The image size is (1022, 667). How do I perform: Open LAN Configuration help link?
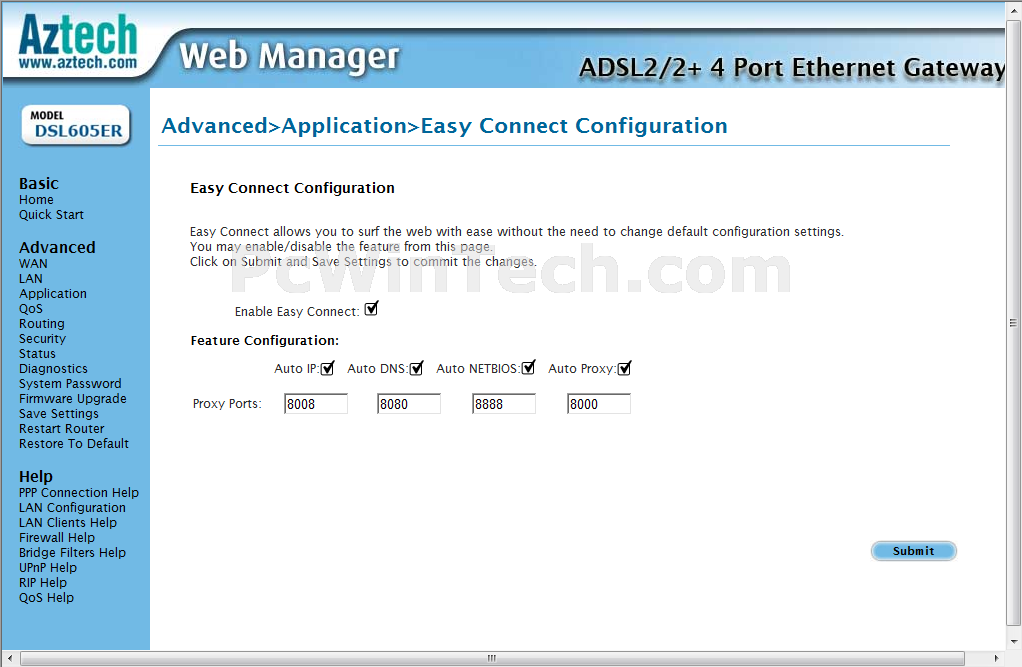pyautogui.click(x=72, y=507)
